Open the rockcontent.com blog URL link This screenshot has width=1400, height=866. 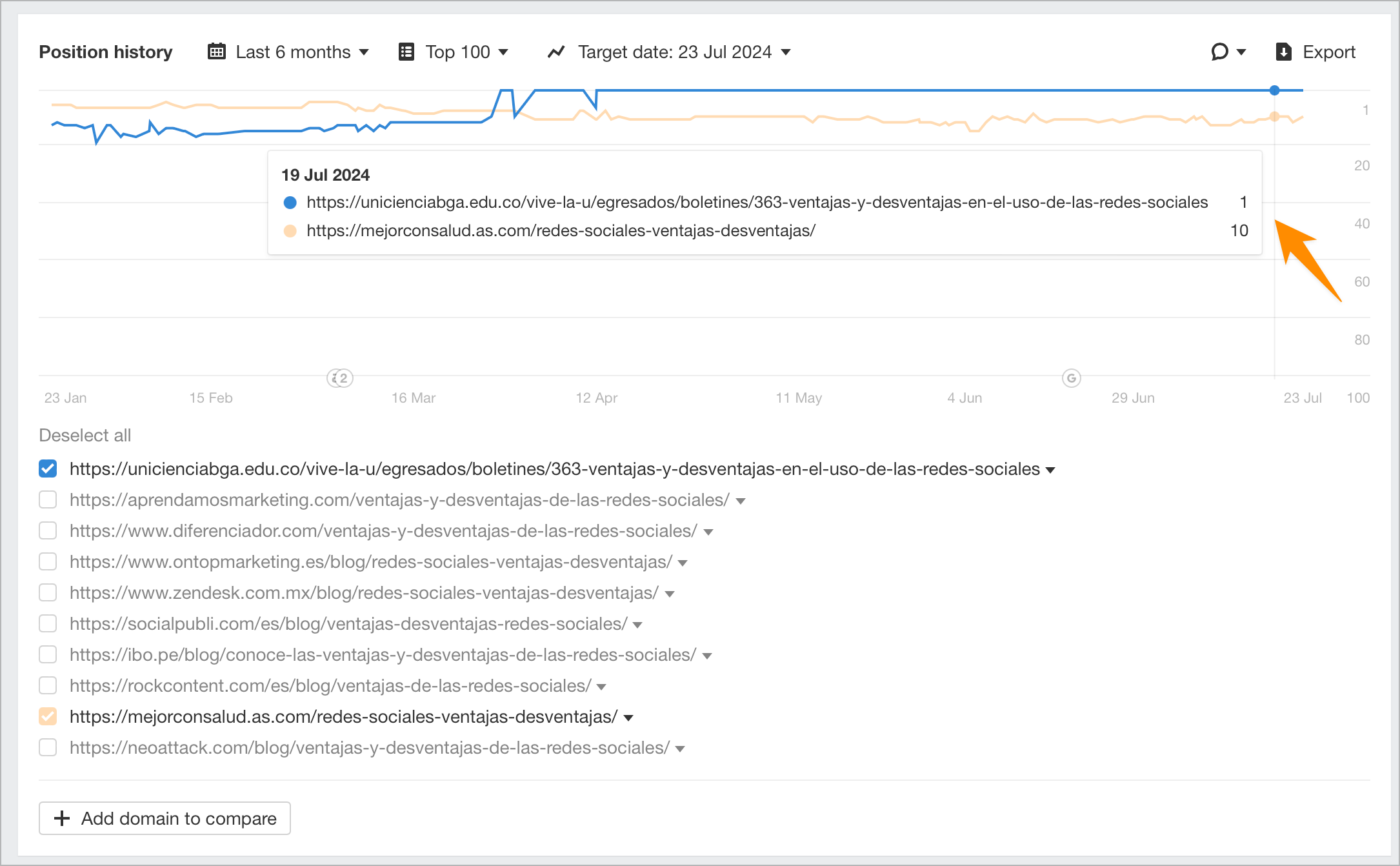tap(330, 686)
